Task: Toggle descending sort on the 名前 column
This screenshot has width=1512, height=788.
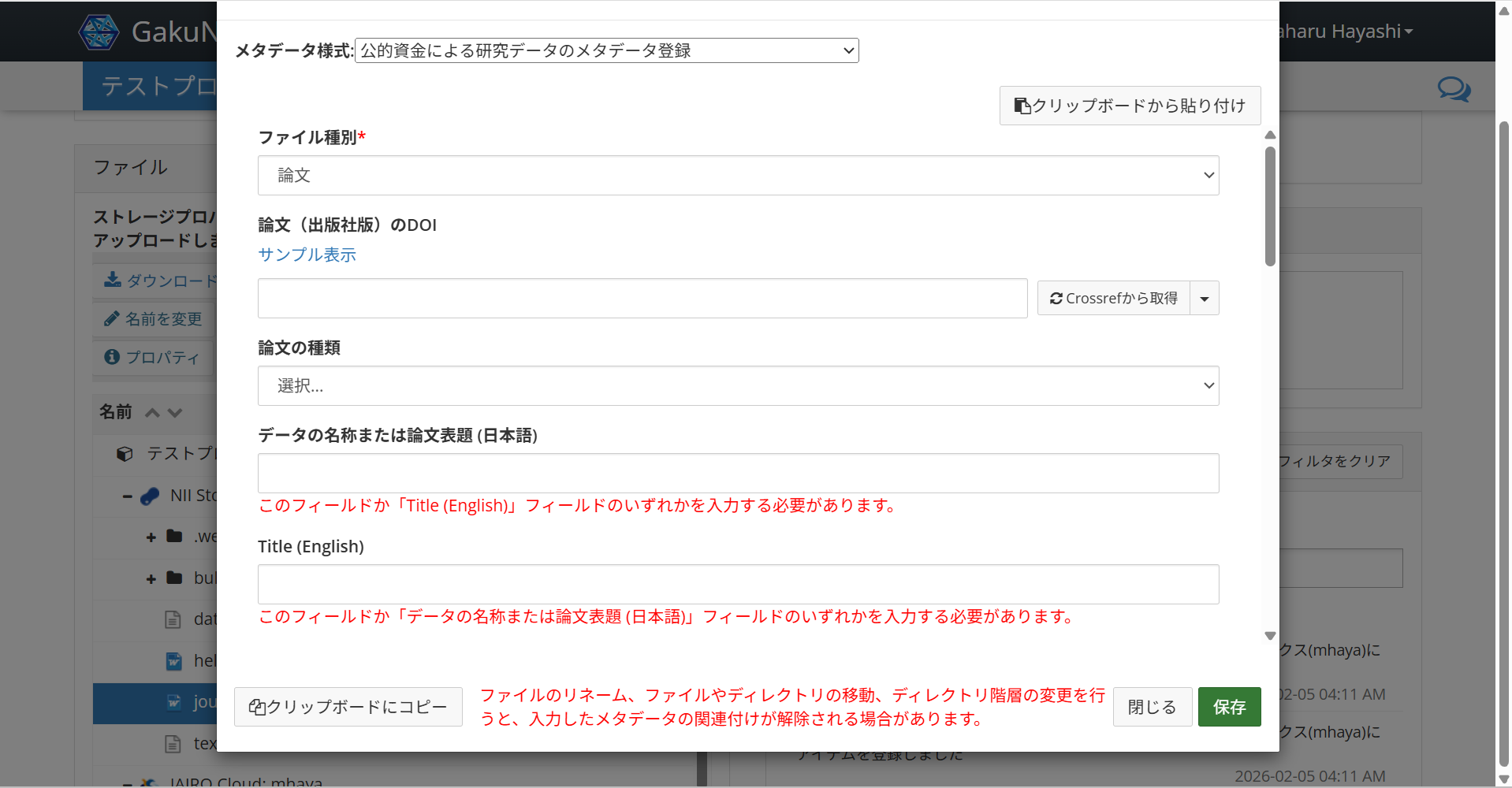Action: pyautogui.click(x=175, y=413)
